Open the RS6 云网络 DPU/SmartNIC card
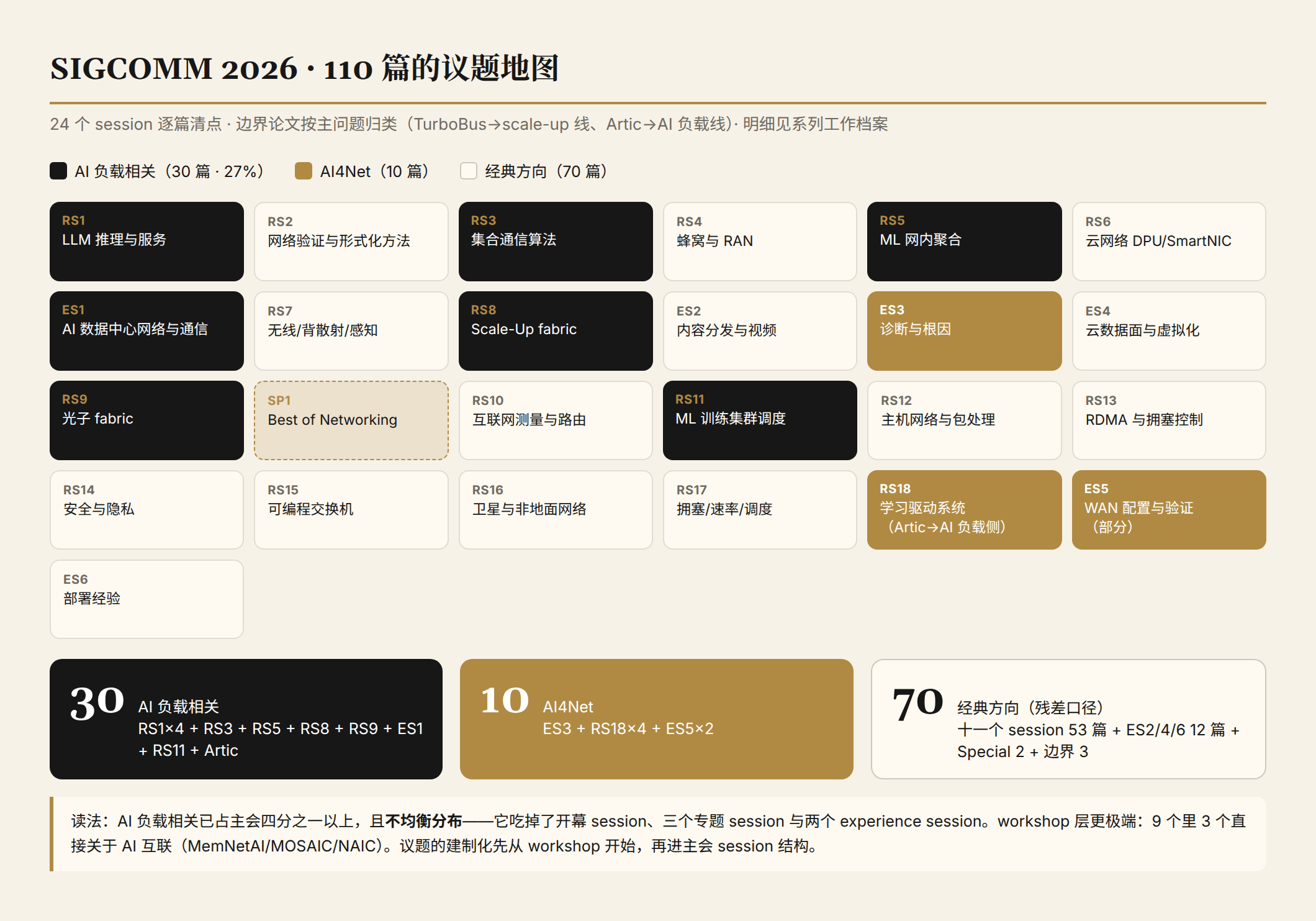The image size is (1316, 921). click(1169, 242)
